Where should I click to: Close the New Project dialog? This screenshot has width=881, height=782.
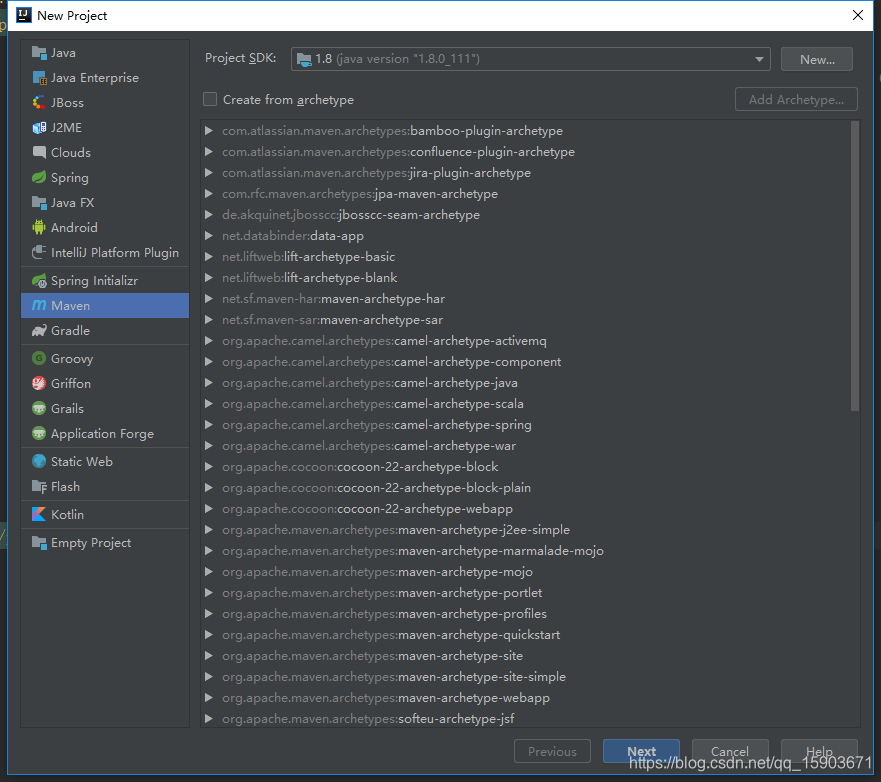[x=857, y=15]
